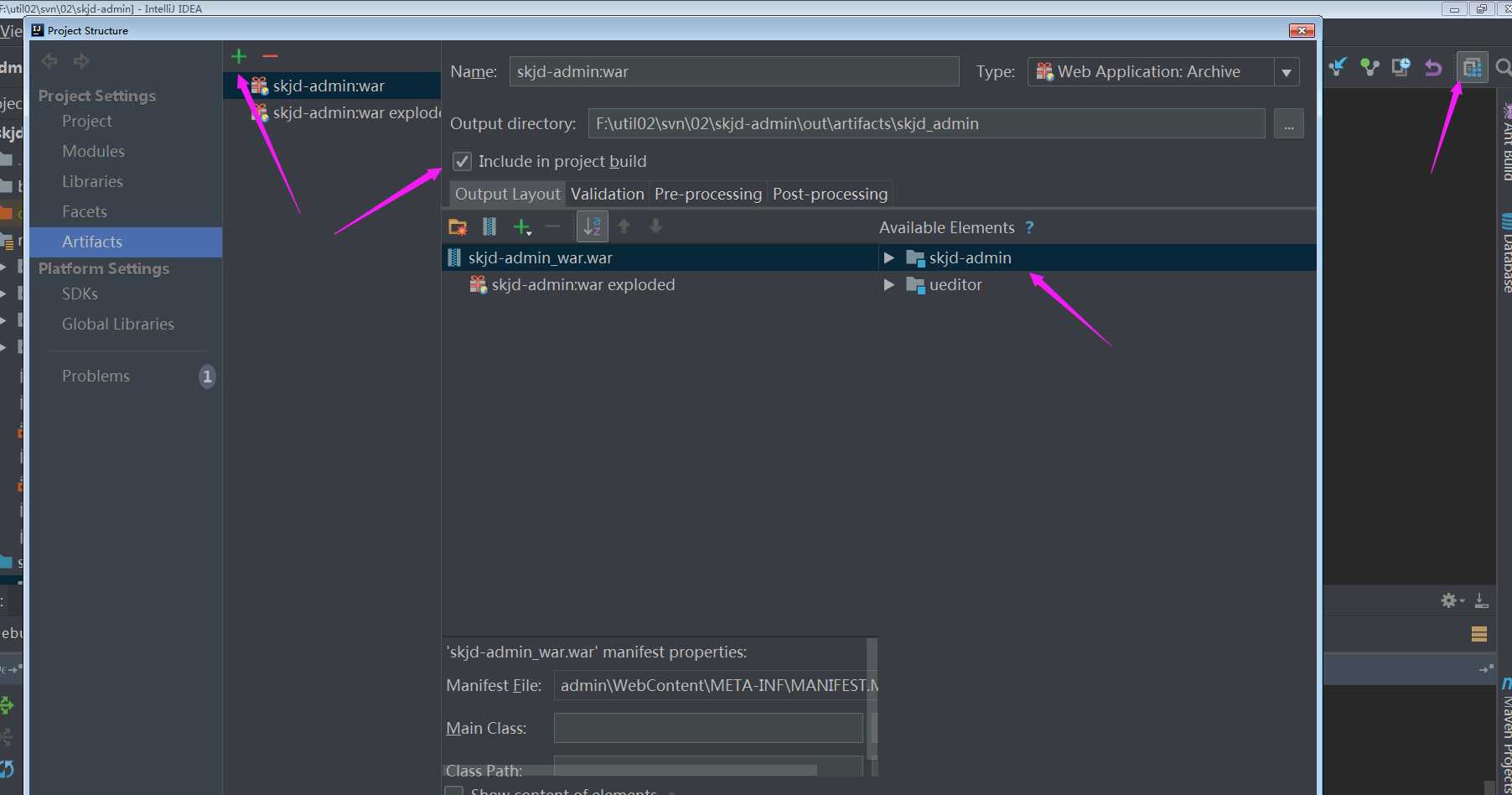Expand the ueditor available element

point(889,284)
